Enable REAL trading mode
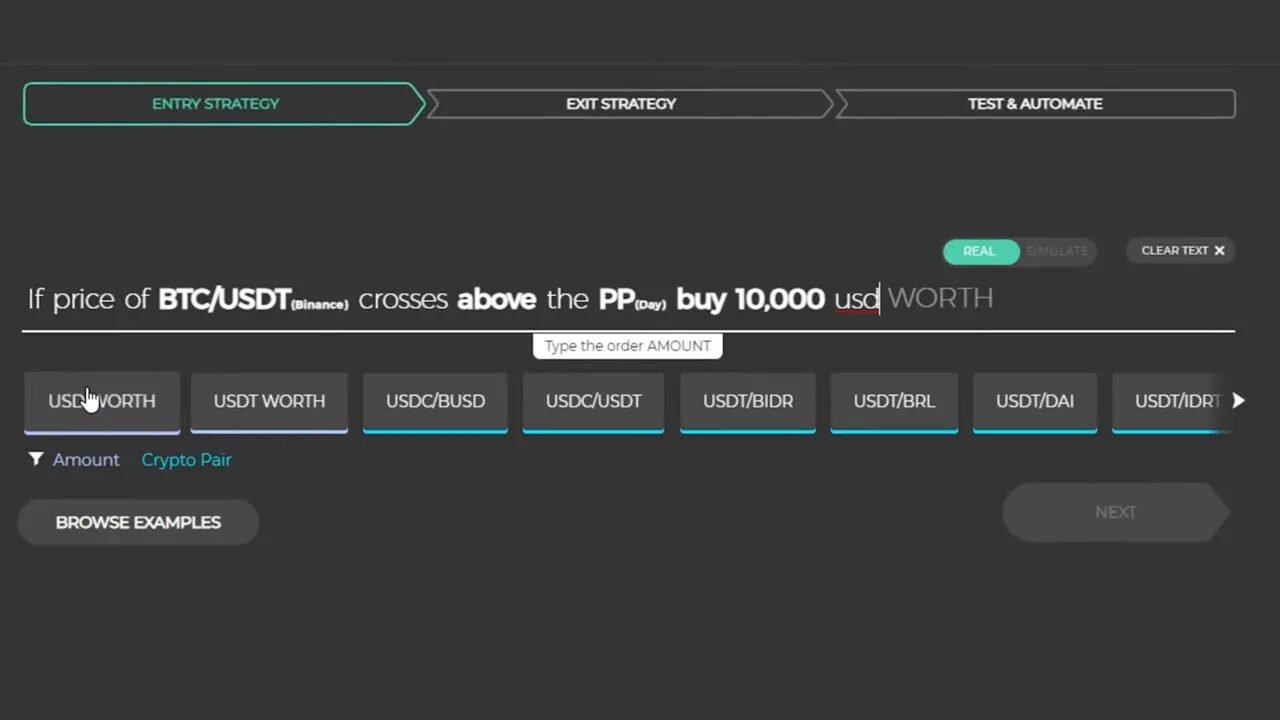Image resolution: width=1280 pixels, height=720 pixels. tap(979, 251)
